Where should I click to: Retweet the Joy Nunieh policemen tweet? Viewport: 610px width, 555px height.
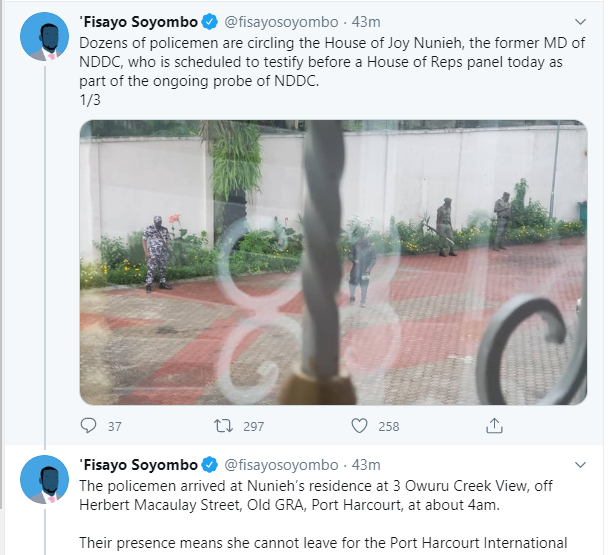[224, 426]
